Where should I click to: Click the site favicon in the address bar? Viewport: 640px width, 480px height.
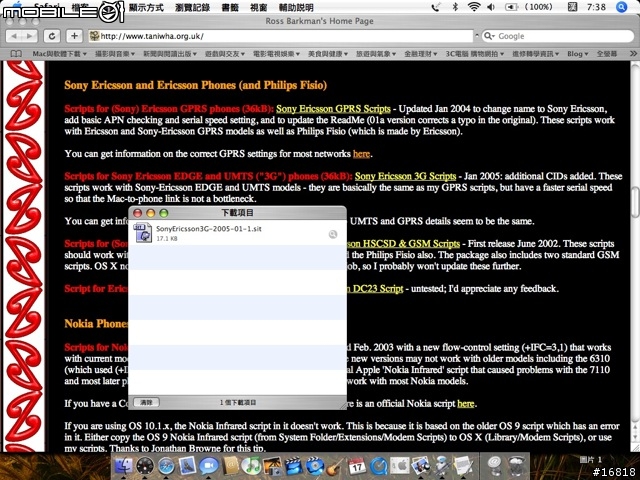(x=94, y=36)
